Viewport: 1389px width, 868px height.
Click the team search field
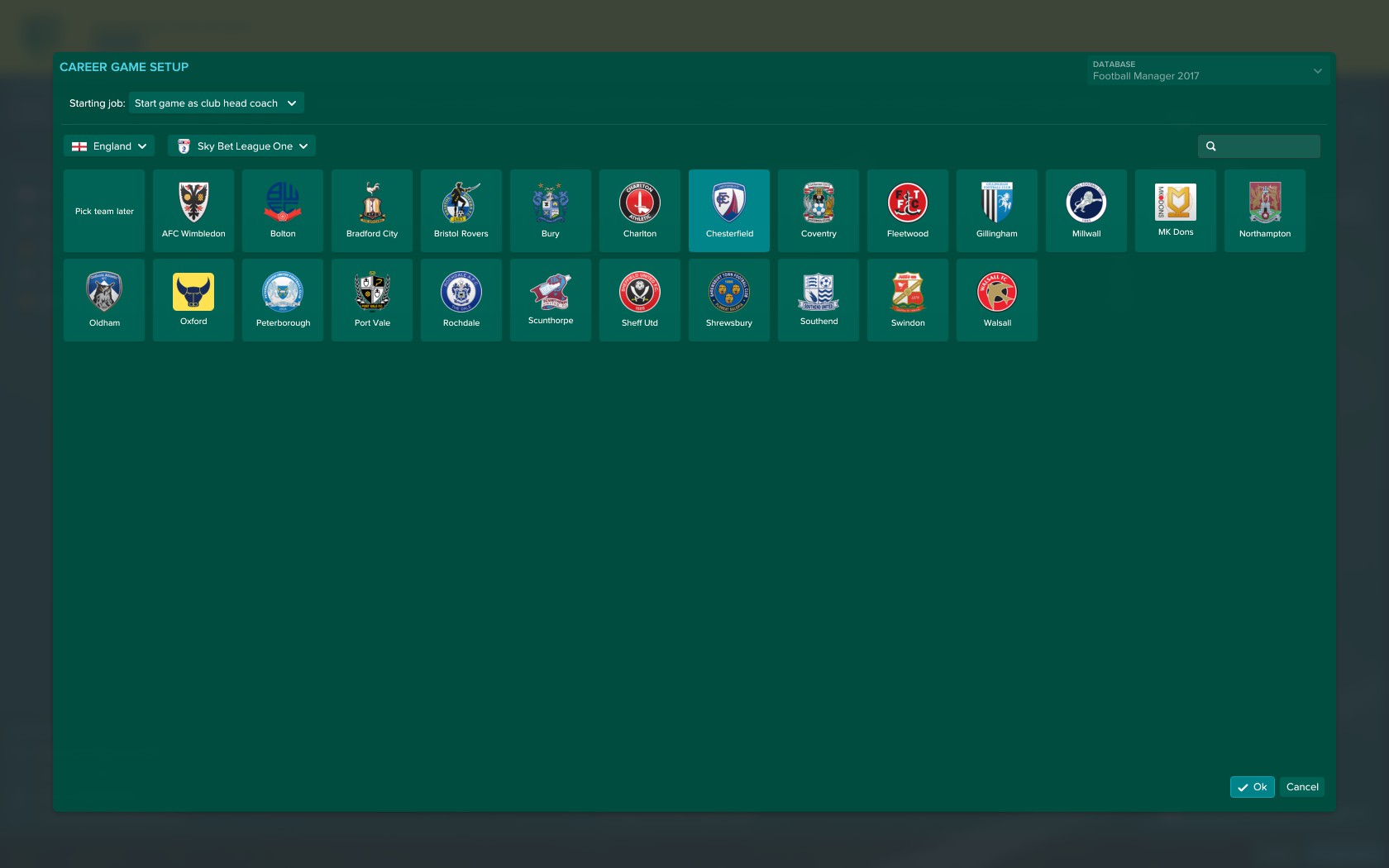pos(1267,146)
